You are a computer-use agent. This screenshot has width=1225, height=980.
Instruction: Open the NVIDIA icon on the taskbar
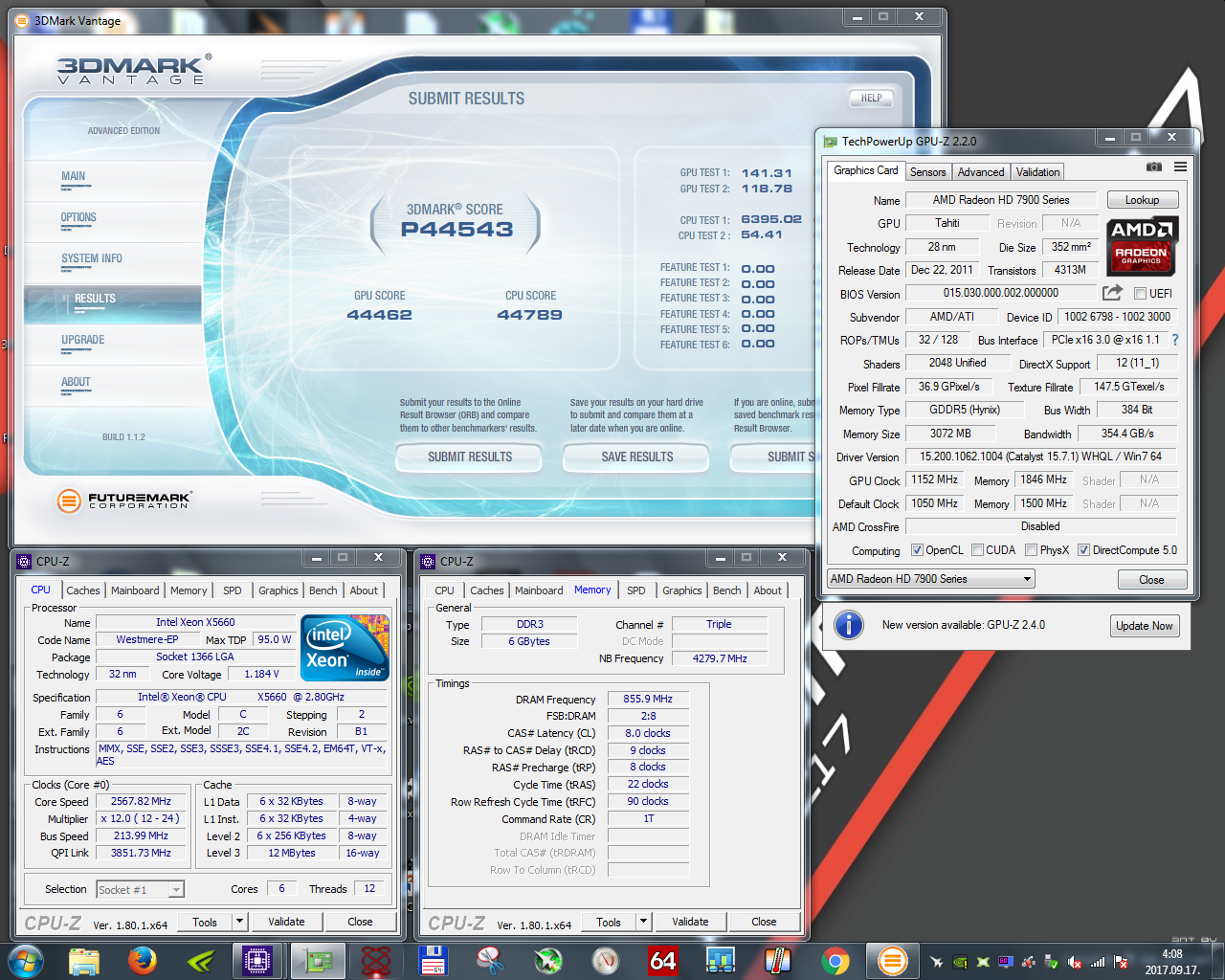[201, 960]
